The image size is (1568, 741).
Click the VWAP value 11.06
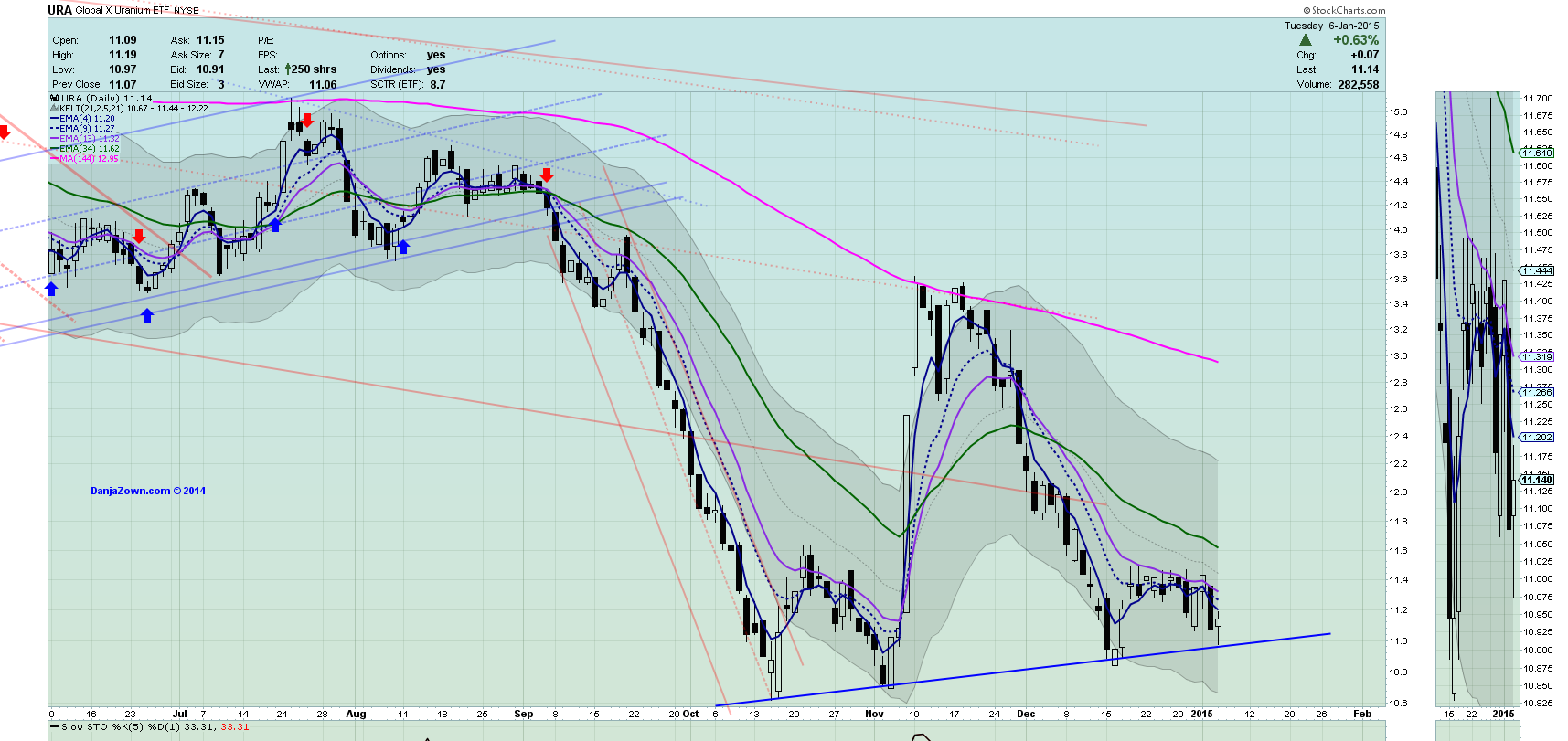click(323, 84)
